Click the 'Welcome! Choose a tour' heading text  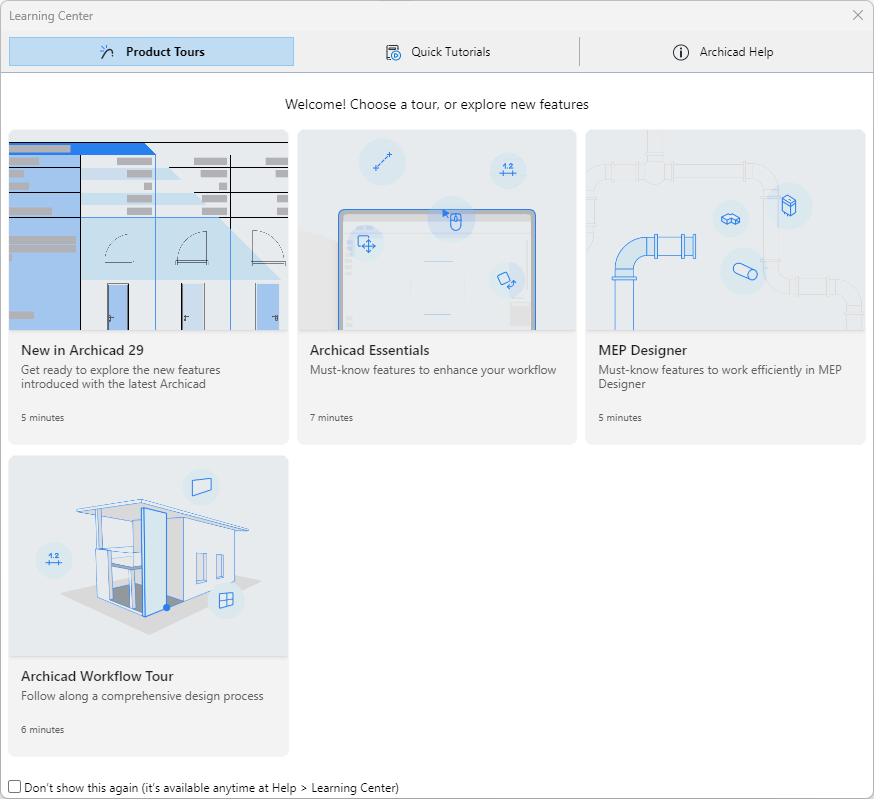[436, 104]
